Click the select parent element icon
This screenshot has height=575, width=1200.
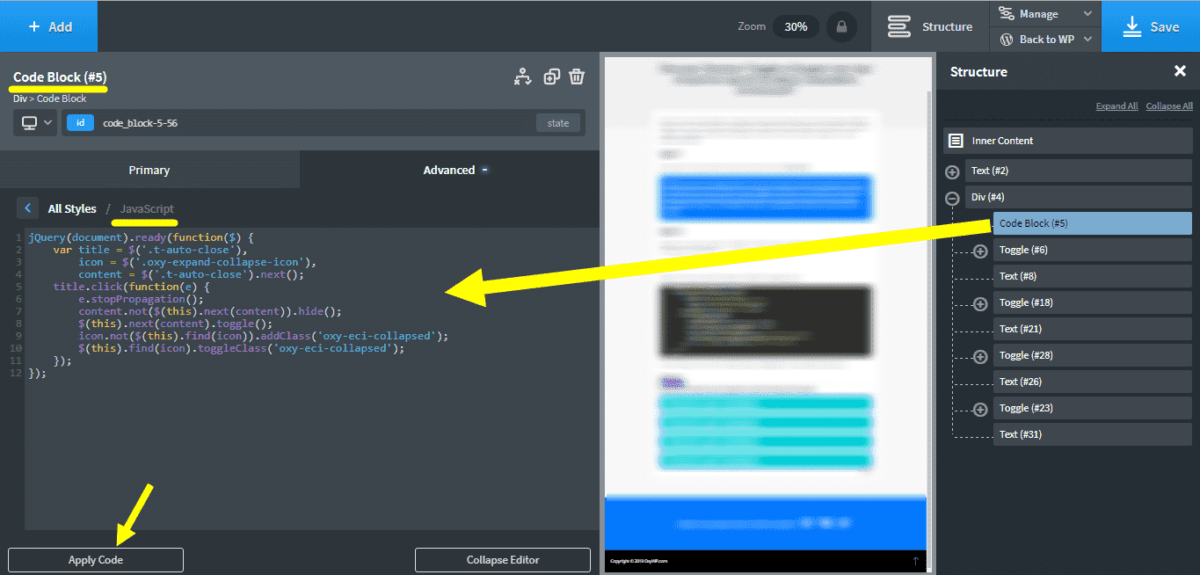point(522,77)
